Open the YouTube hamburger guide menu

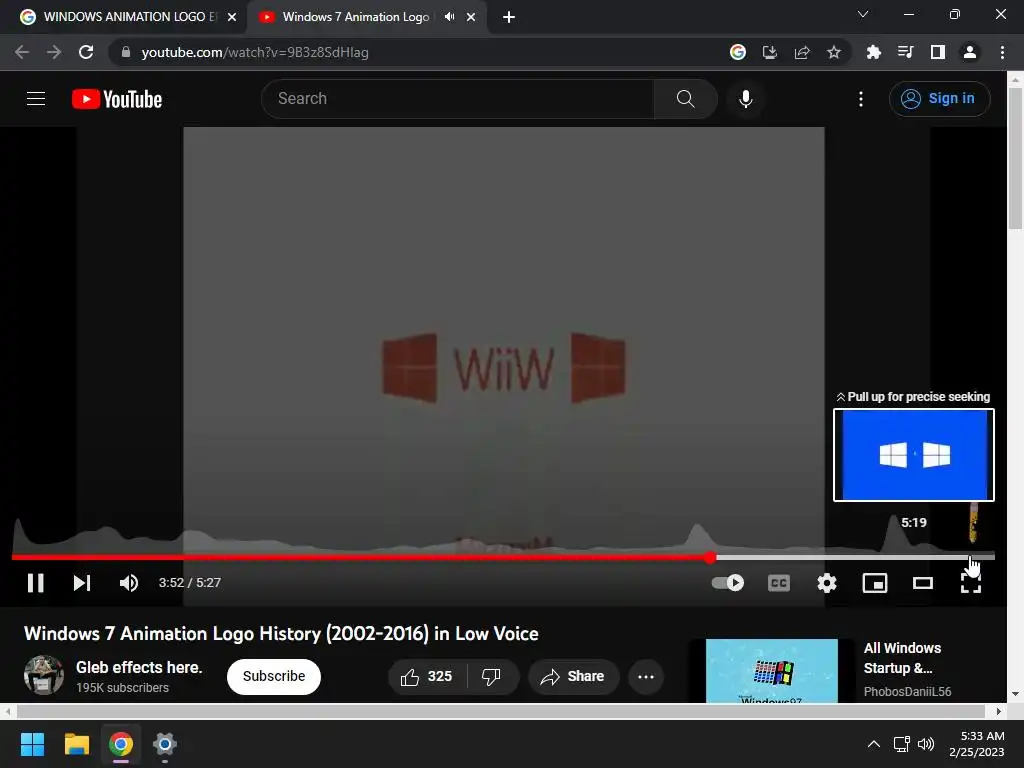point(36,99)
